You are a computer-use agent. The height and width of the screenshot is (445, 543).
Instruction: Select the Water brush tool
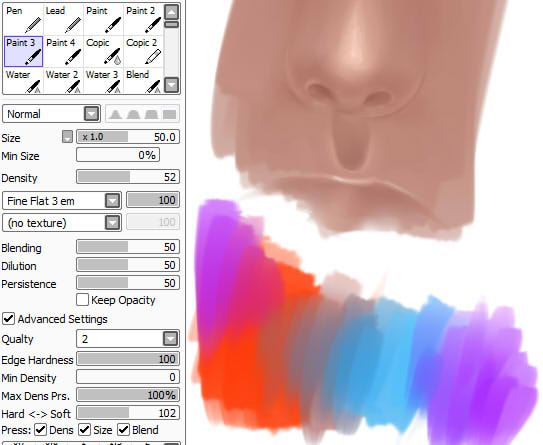tap(23, 80)
